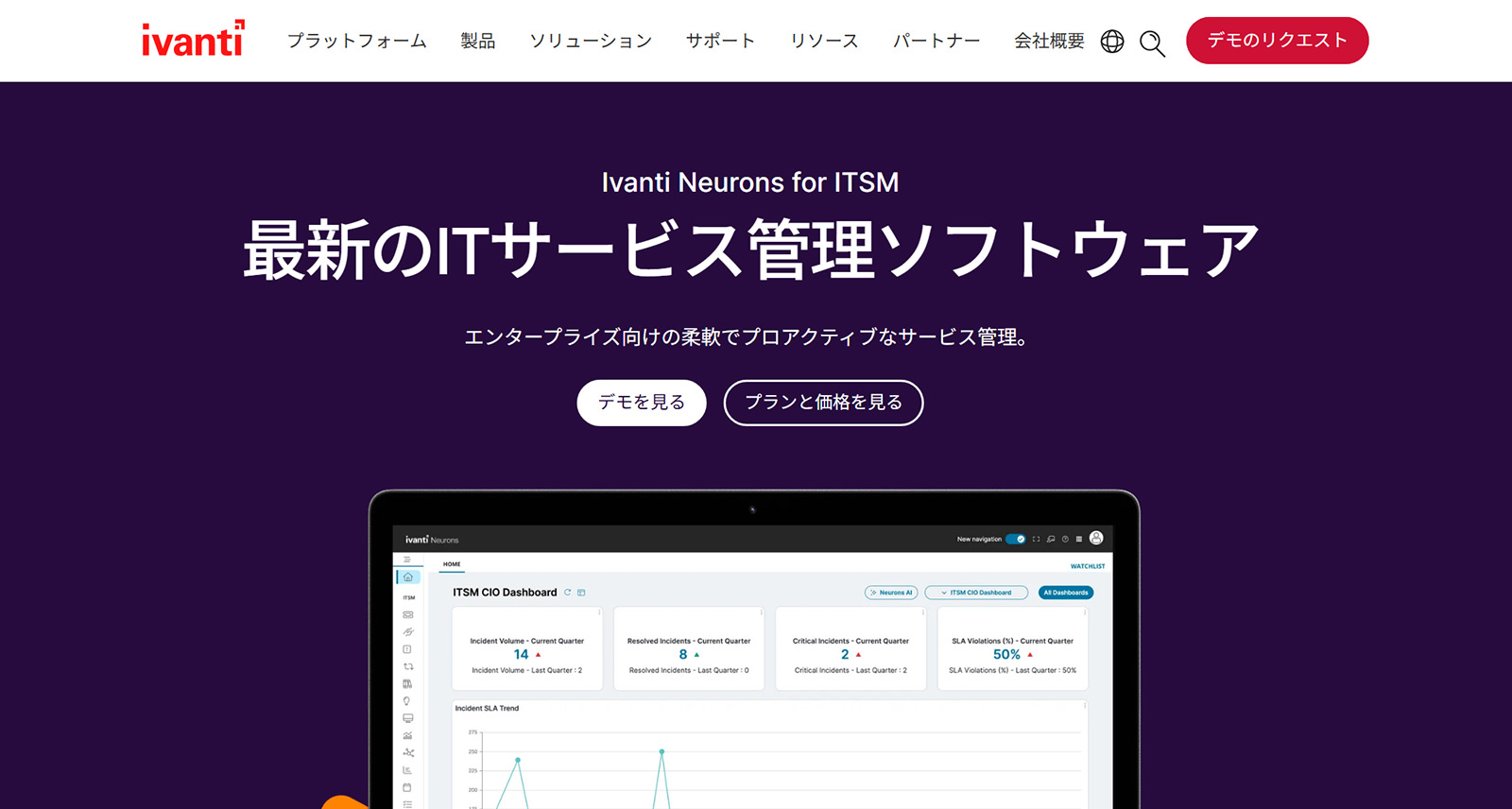This screenshot has width=1512, height=809.
Task: Click the bar chart icon in dashboard sidebar
Action: (407, 770)
